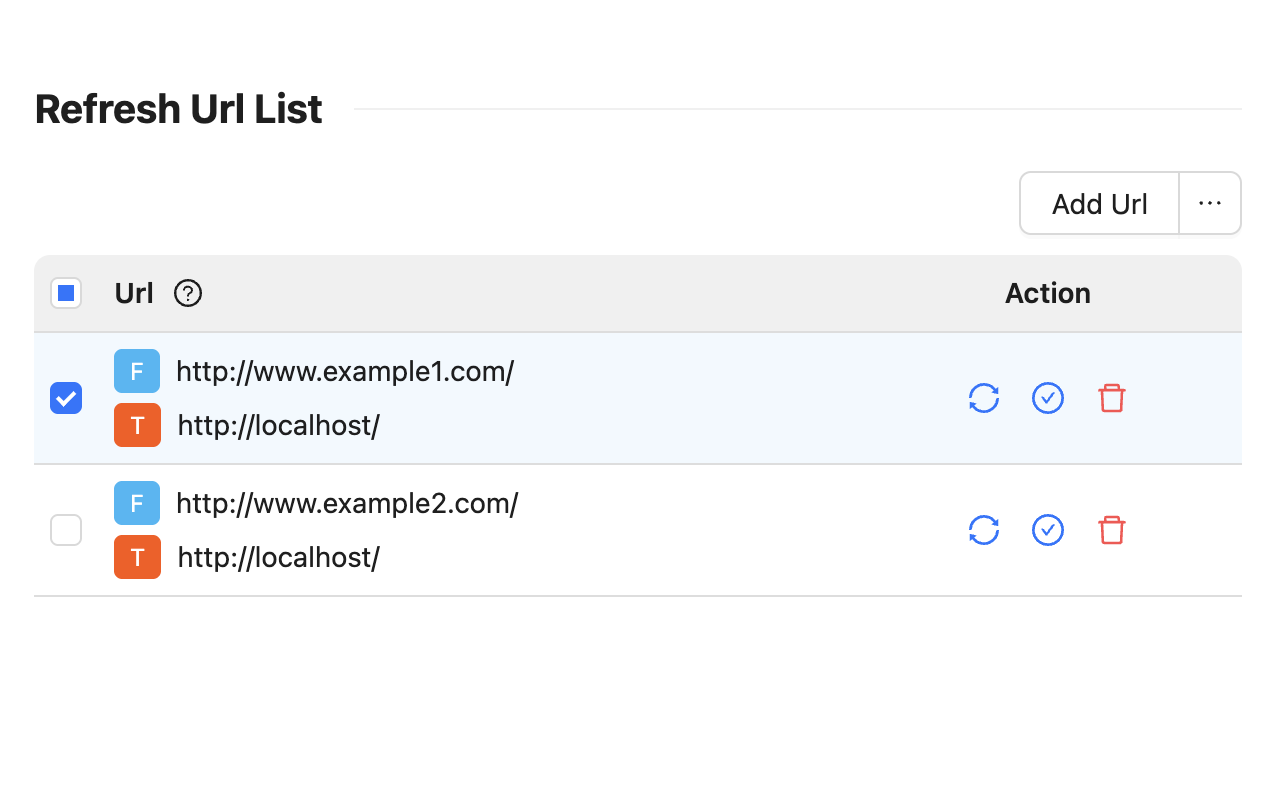Click localhost target in the second row
The image size is (1280, 800).
[x=279, y=558]
